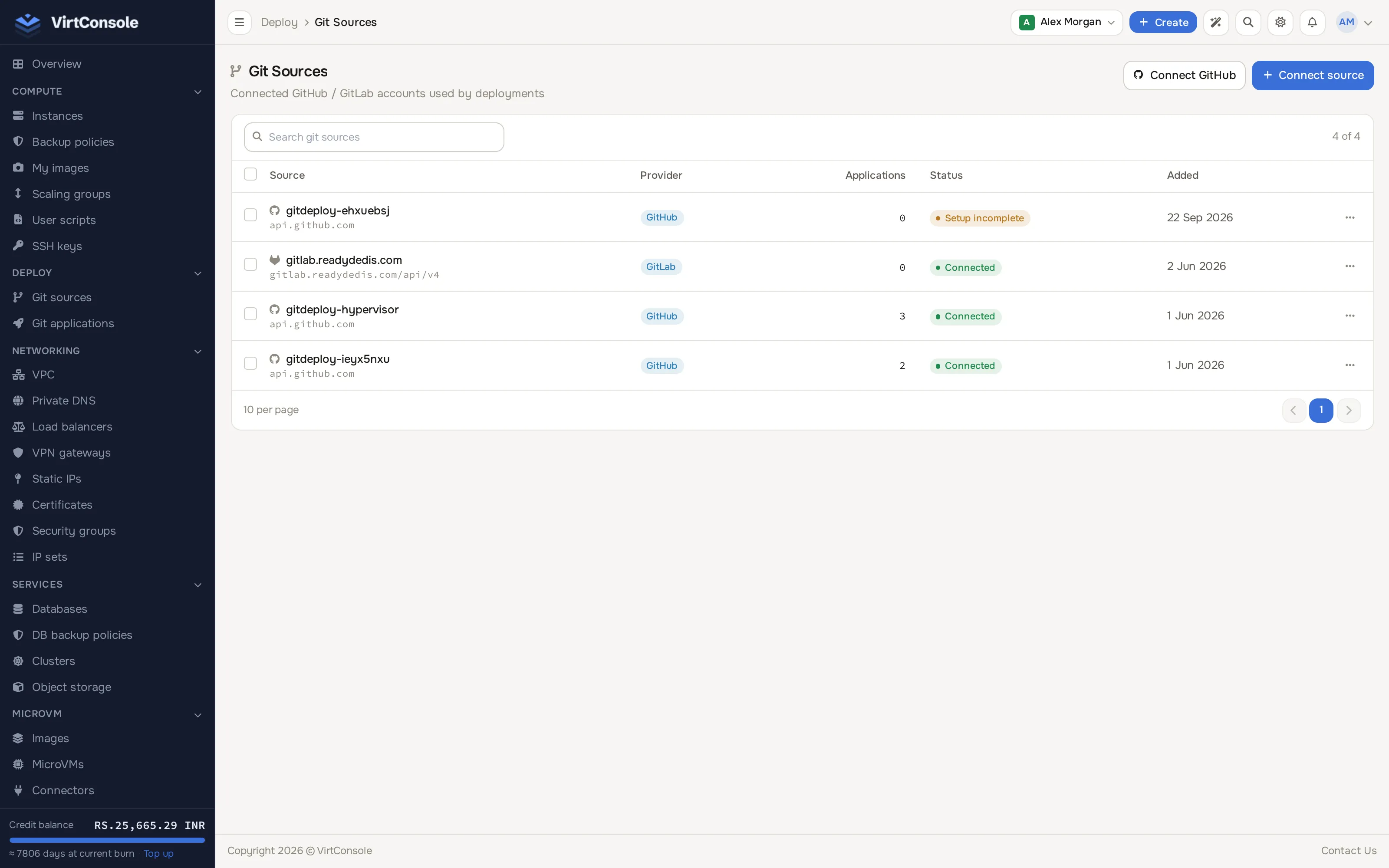Click the Top up link
Viewport: 1389px width, 868px height.
pos(158,854)
